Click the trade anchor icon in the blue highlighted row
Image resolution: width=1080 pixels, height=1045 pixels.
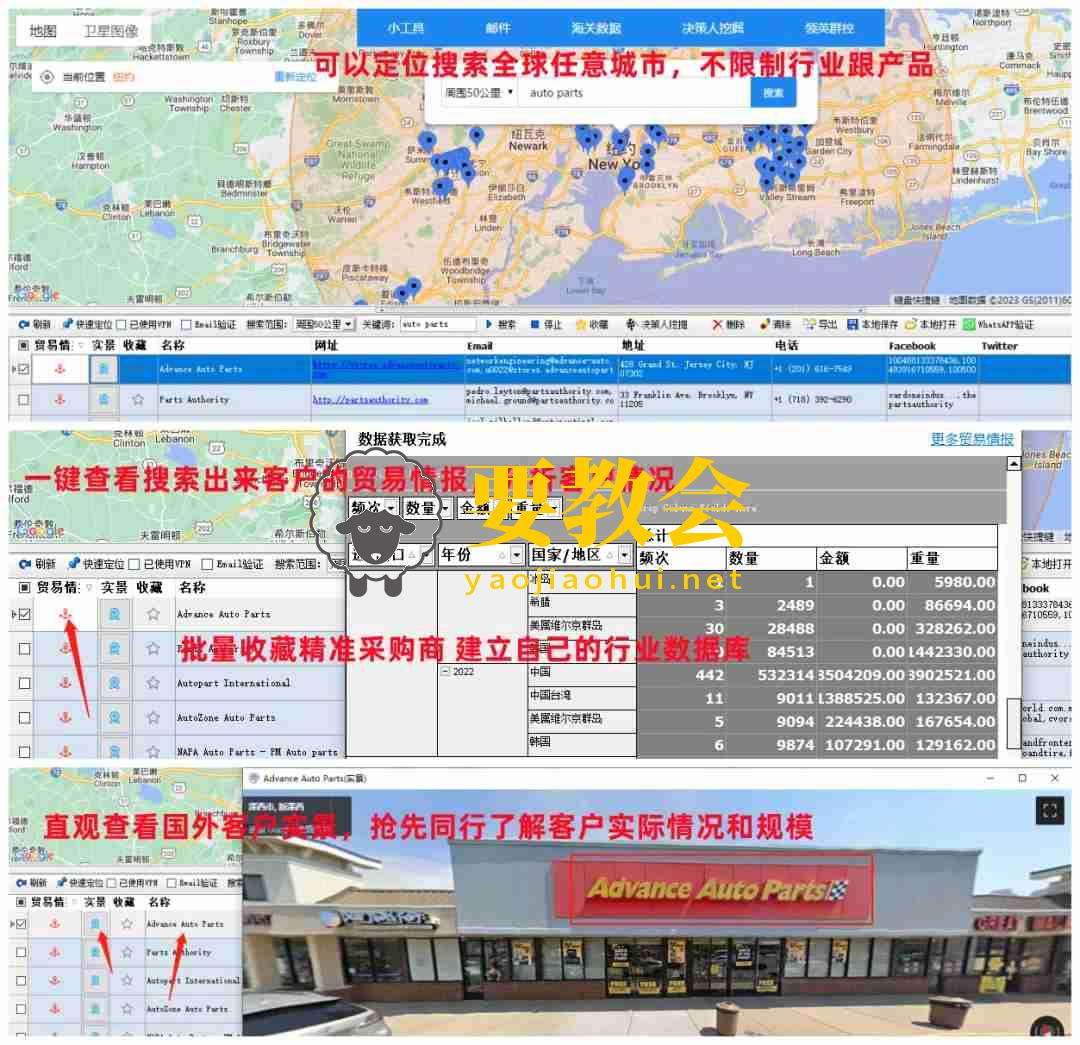pos(60,369)
